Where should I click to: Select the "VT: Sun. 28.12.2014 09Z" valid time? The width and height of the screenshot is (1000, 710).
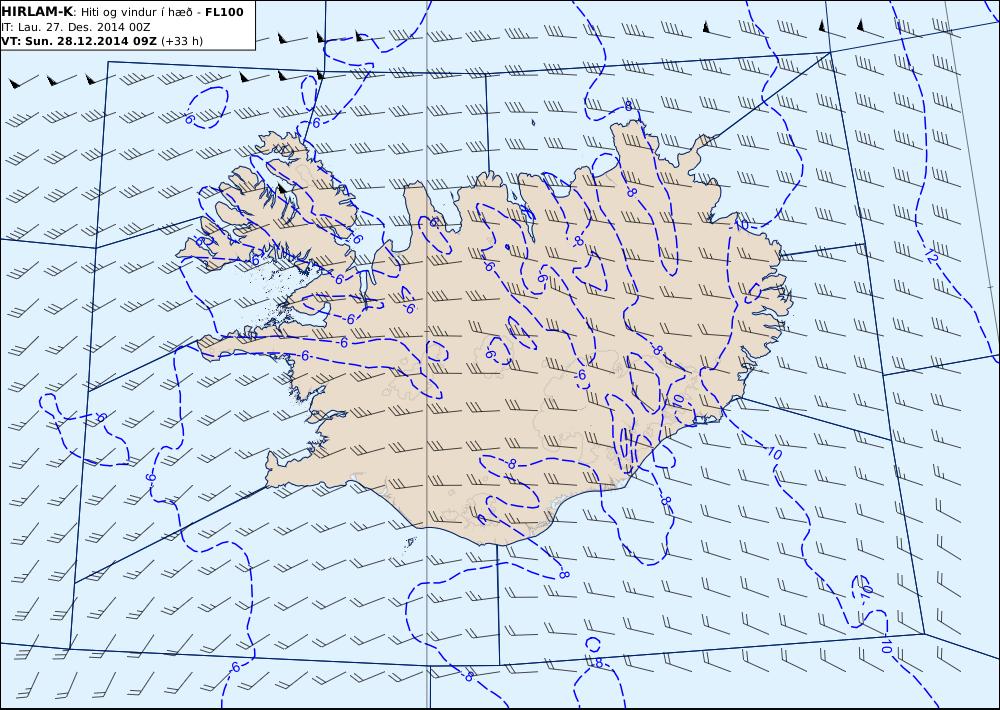80,41
